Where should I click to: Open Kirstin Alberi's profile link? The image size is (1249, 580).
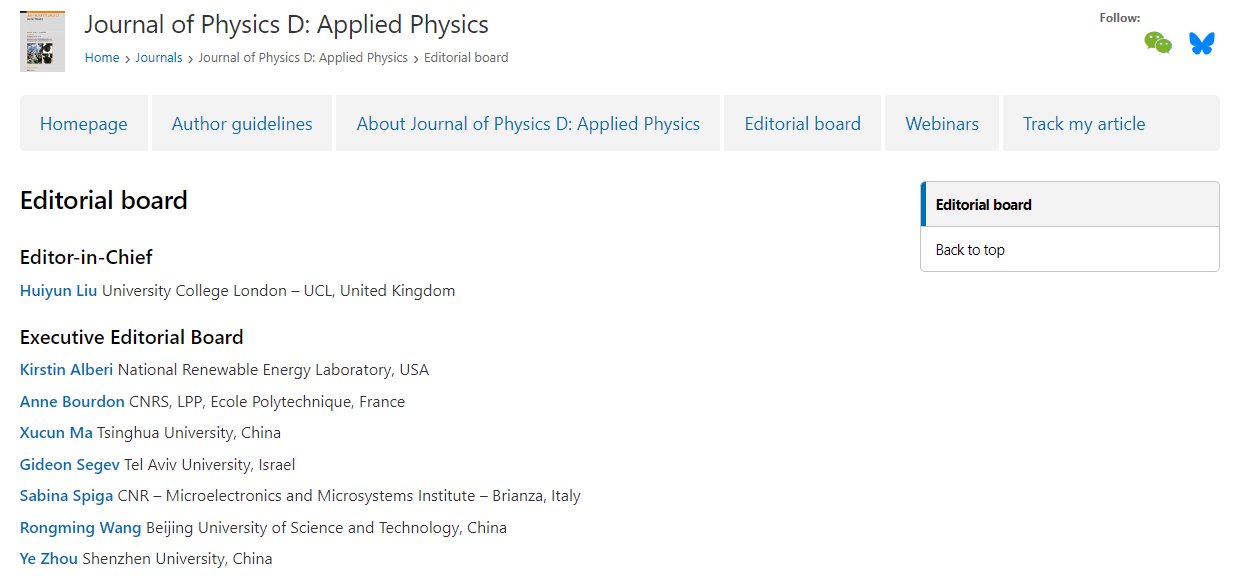tap(66, 370)
